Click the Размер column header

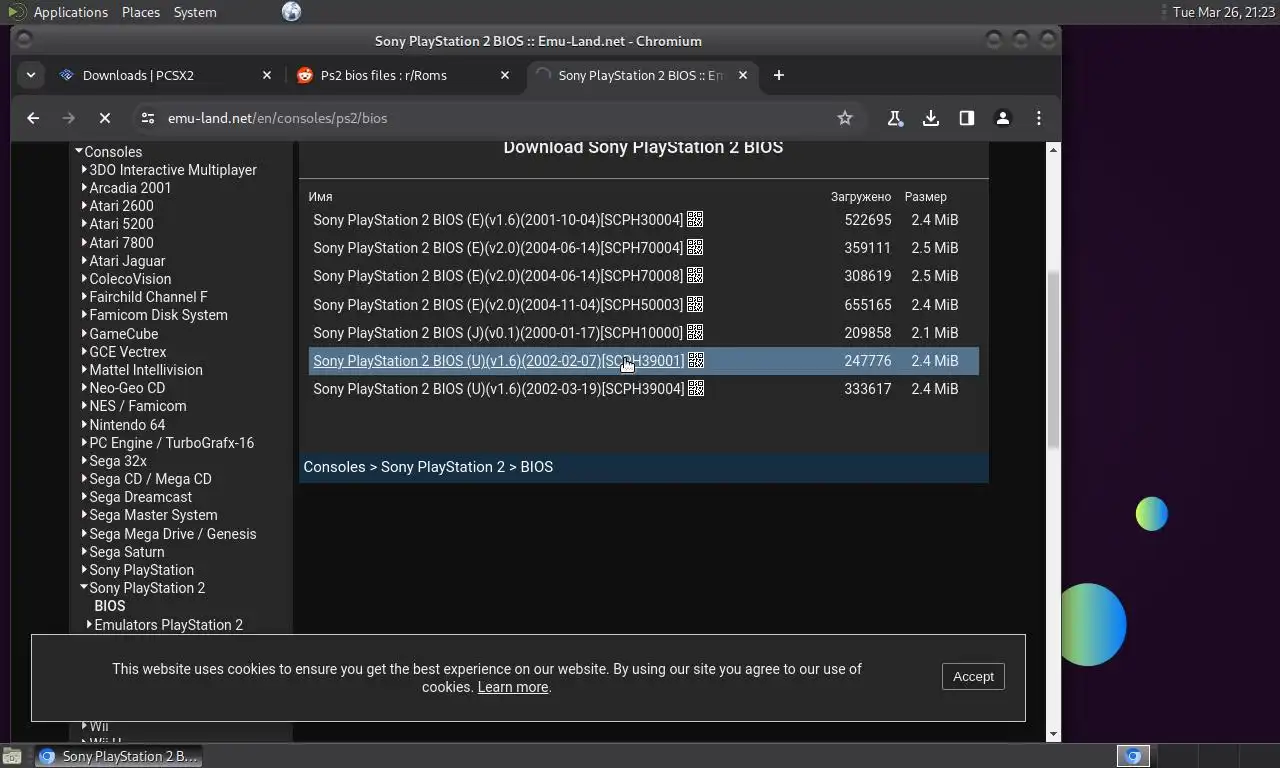coord(925,196)
